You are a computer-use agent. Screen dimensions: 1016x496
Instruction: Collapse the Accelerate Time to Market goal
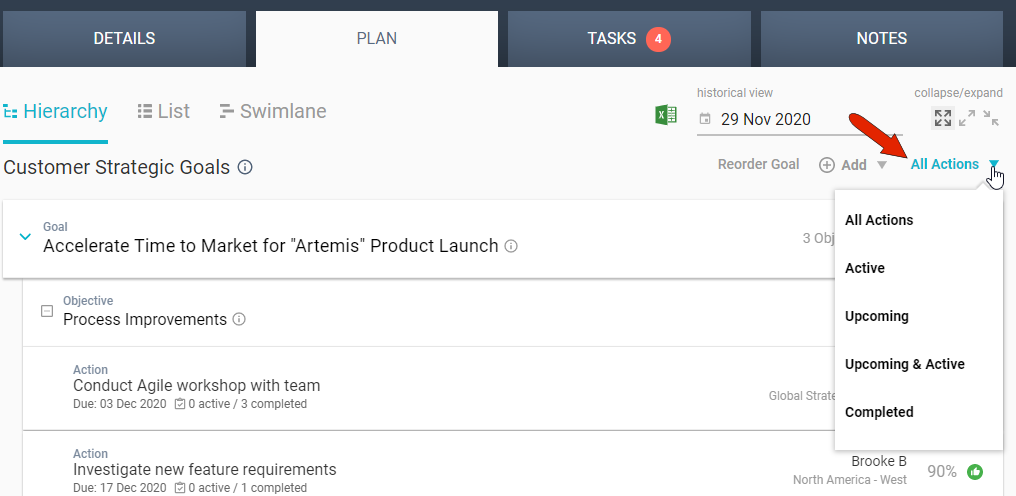(x=26, y=237)
